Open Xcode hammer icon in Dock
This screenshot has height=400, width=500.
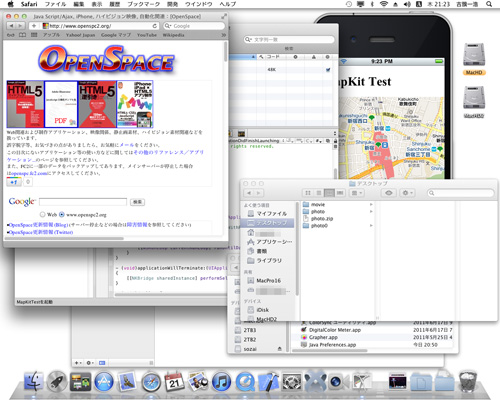(x=269, y=381)
